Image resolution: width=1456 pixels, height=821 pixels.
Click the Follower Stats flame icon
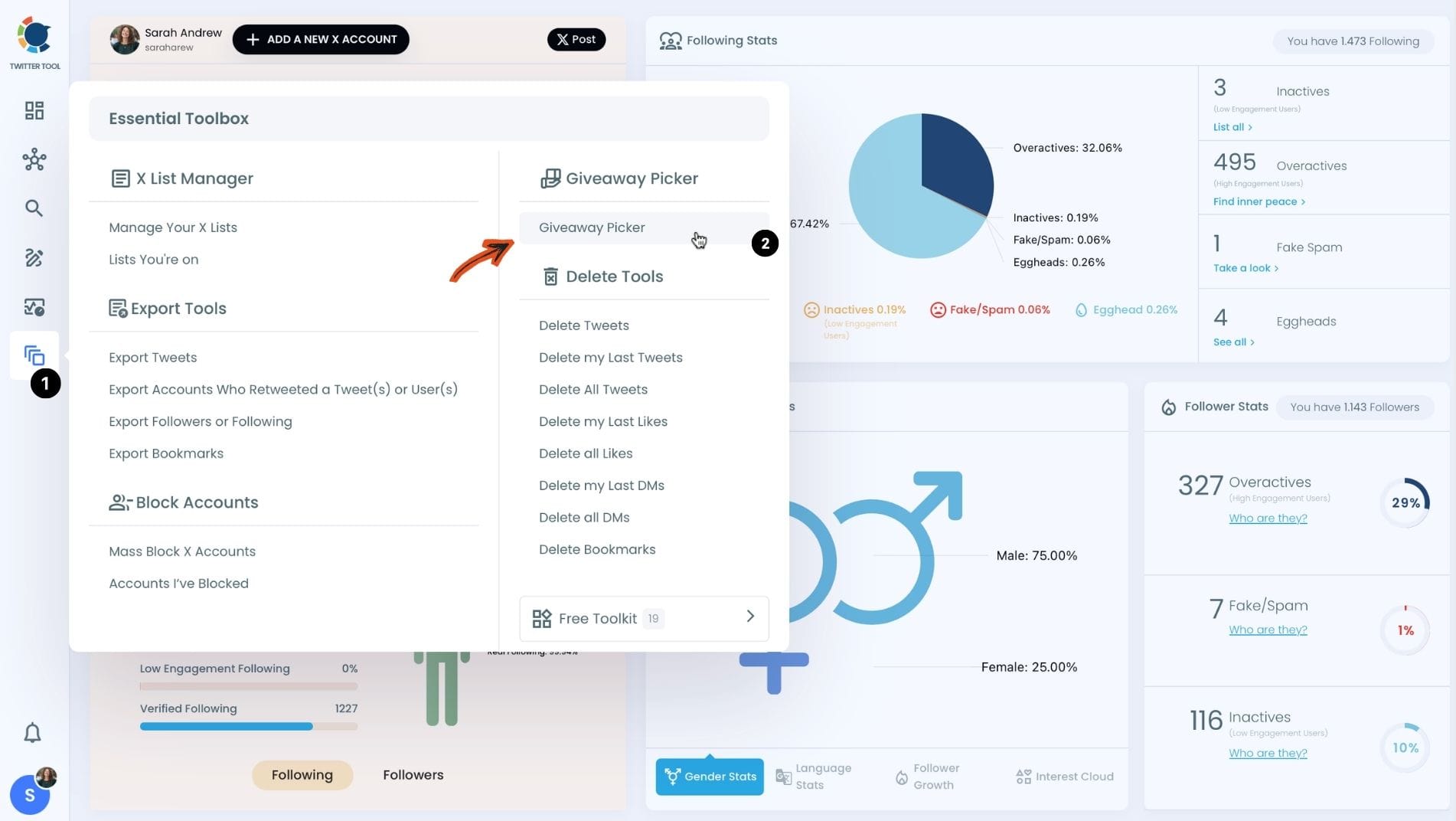coord(1169,407)
